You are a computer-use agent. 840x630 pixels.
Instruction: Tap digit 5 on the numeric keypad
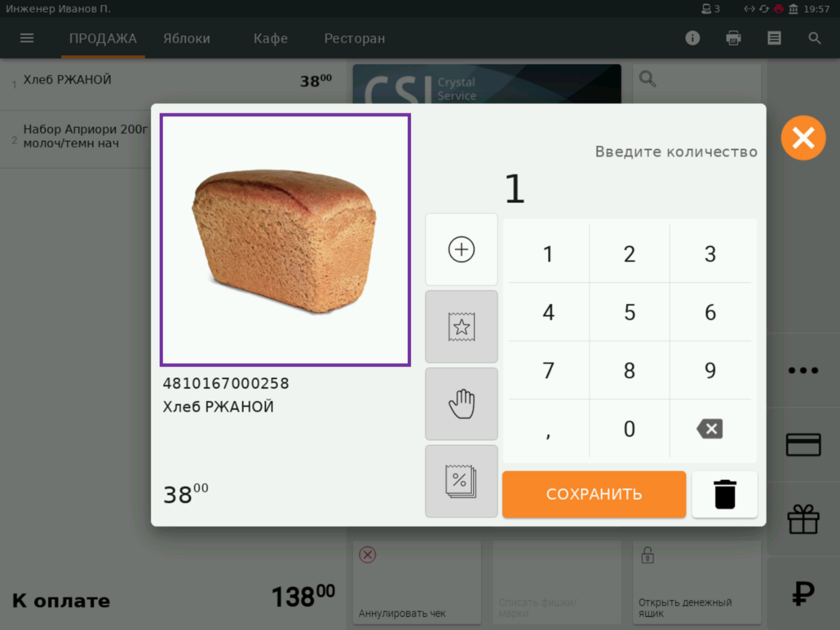629,312
